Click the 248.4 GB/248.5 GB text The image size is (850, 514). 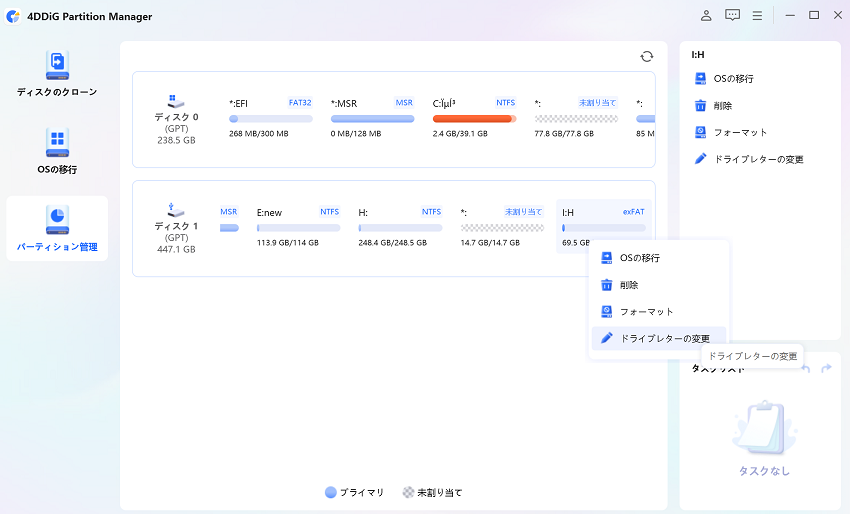[x=392, y=242]
